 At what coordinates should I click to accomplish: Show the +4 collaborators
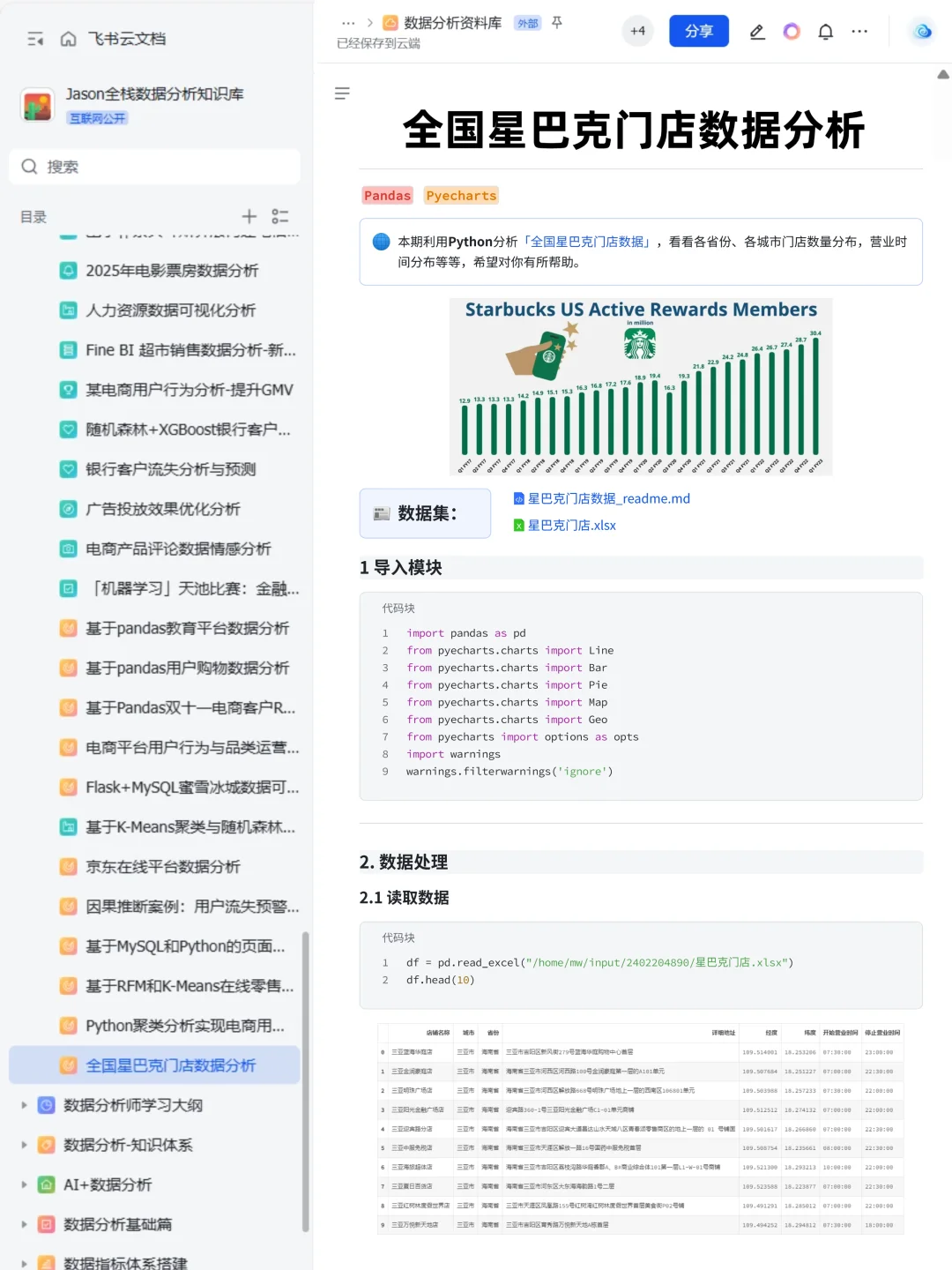pyautogui.click(x=637, y=31)
